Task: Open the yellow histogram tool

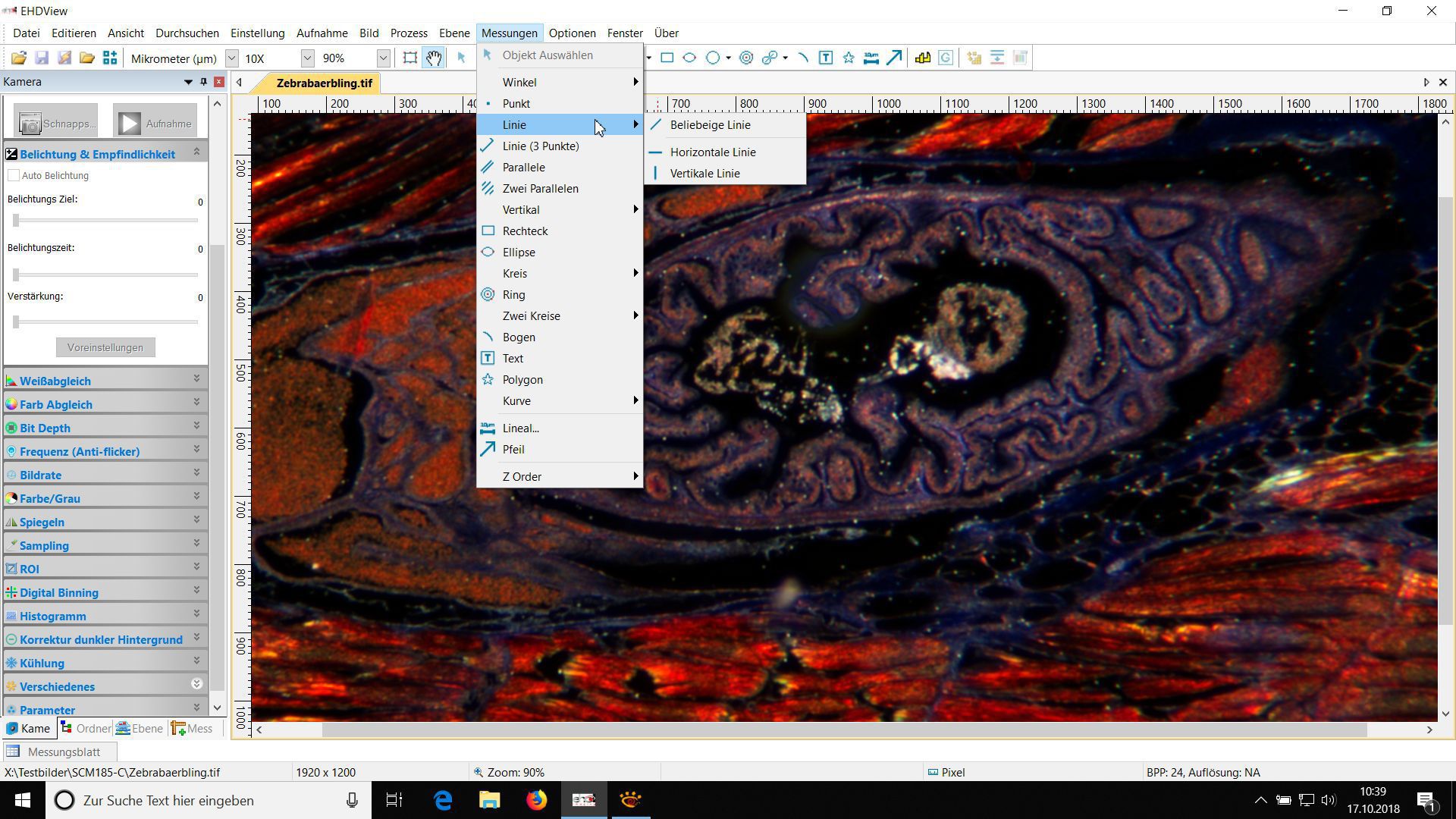Action: pyautogui.click(x=922, y=57)
